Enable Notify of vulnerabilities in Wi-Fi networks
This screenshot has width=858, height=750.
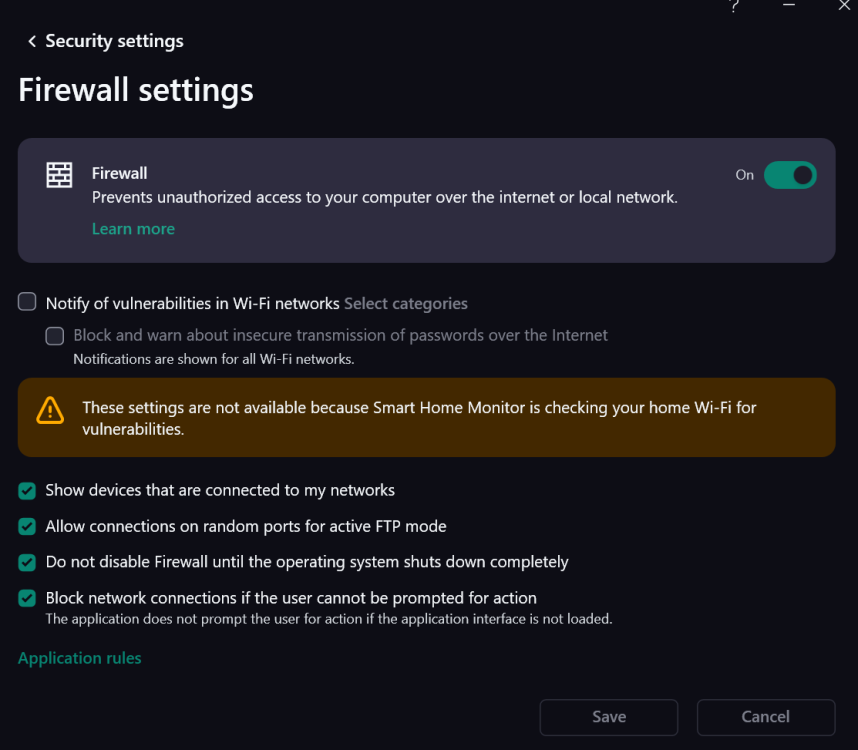point(27,302)
